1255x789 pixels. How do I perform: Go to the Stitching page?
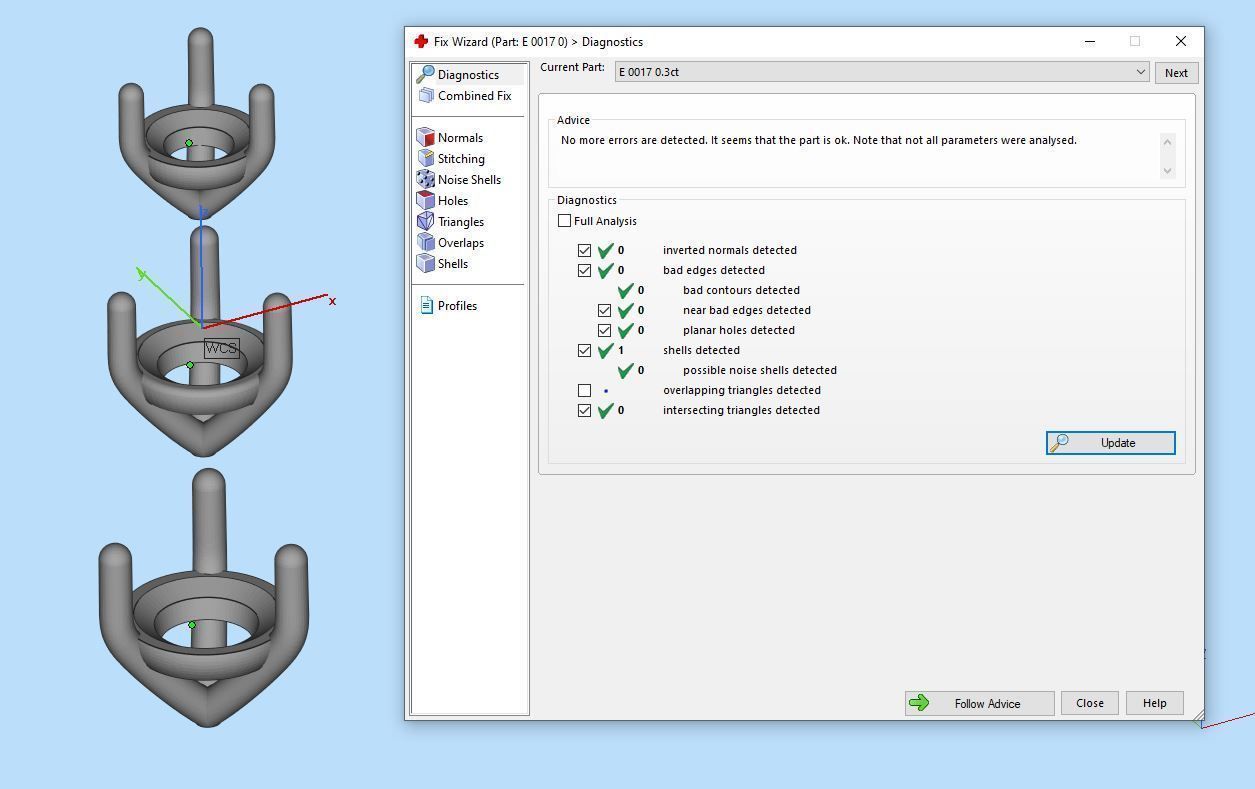(461, 158)
